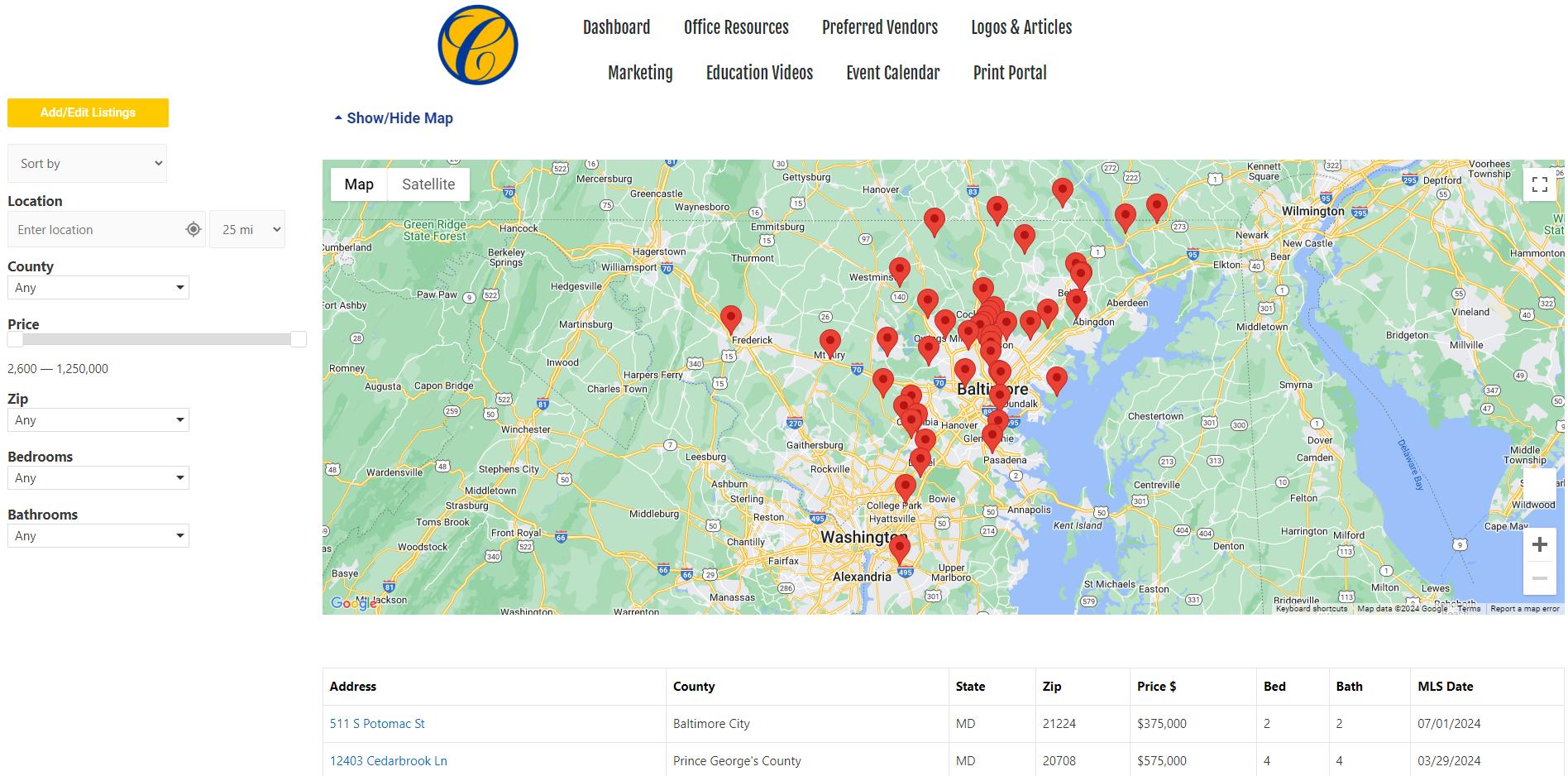This screenshot has height=776, width=1568.
Task: Open the Print Portal
Action: point(1010,73)
